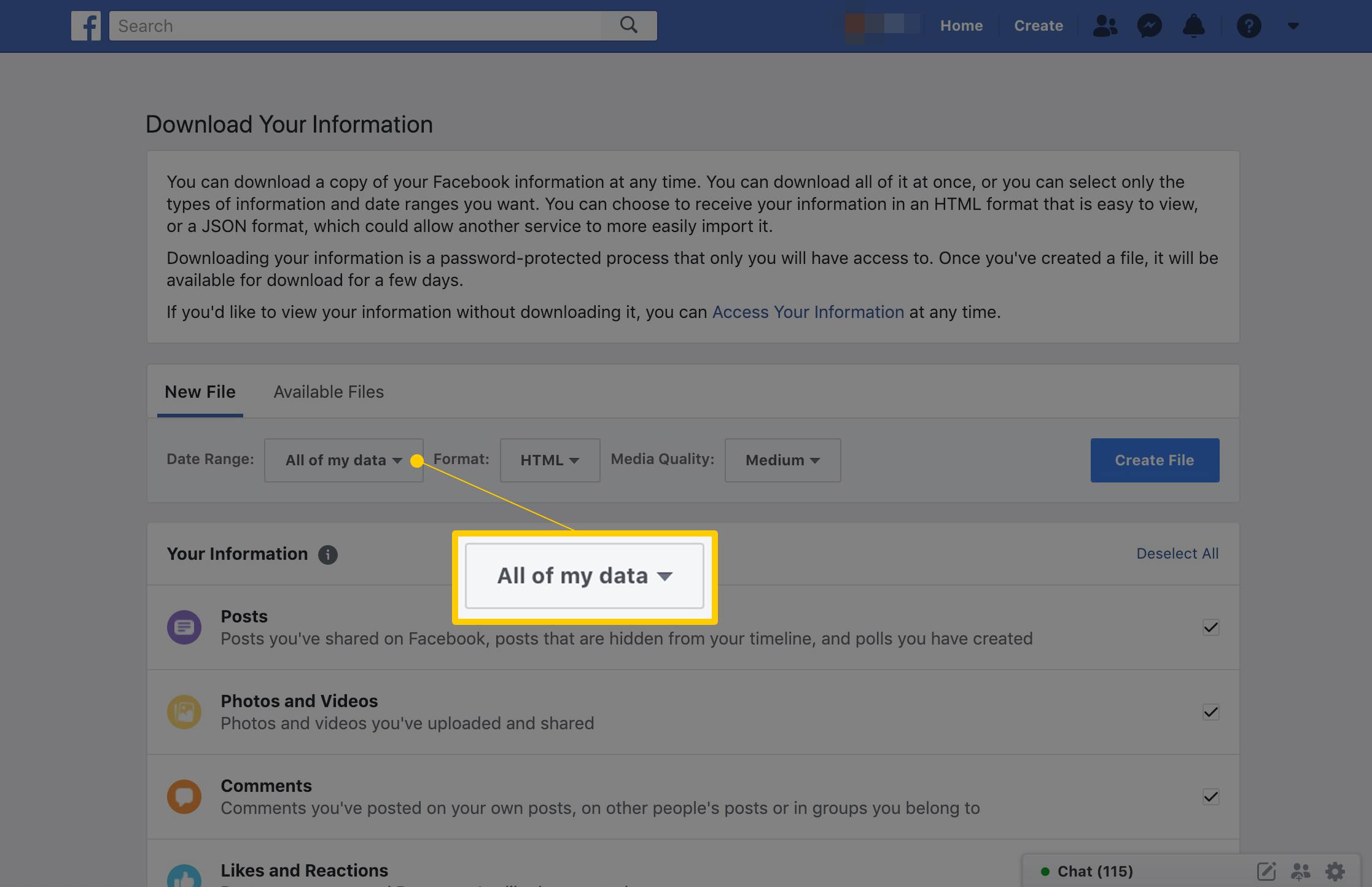
Task: Click the Download Your Information heading
Action: (x=289, y=124)
